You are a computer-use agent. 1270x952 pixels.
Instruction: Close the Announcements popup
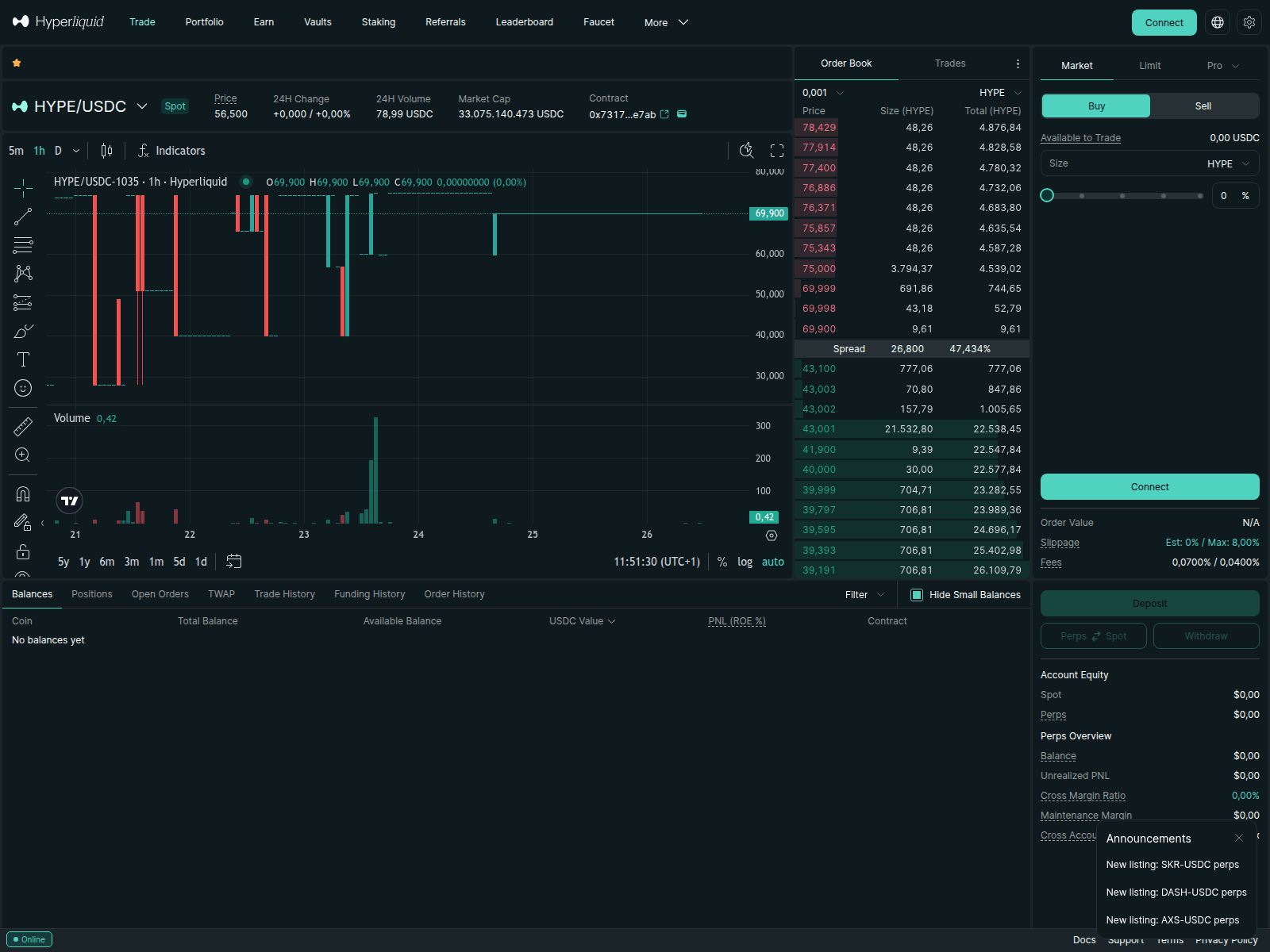pyautogui.click(x=1239, y=838)
